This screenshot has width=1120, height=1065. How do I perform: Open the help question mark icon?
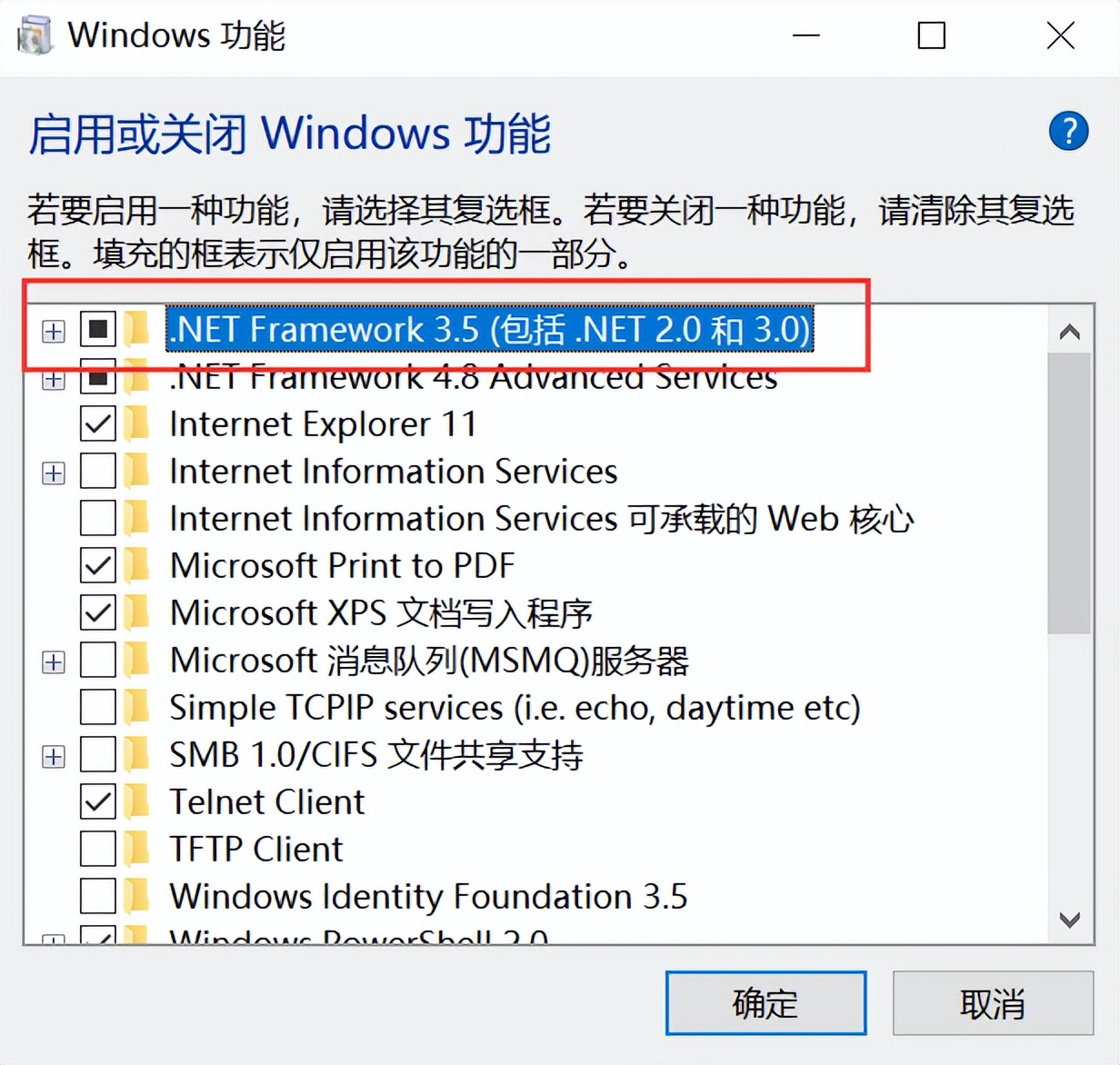(x=1069, y=131)
